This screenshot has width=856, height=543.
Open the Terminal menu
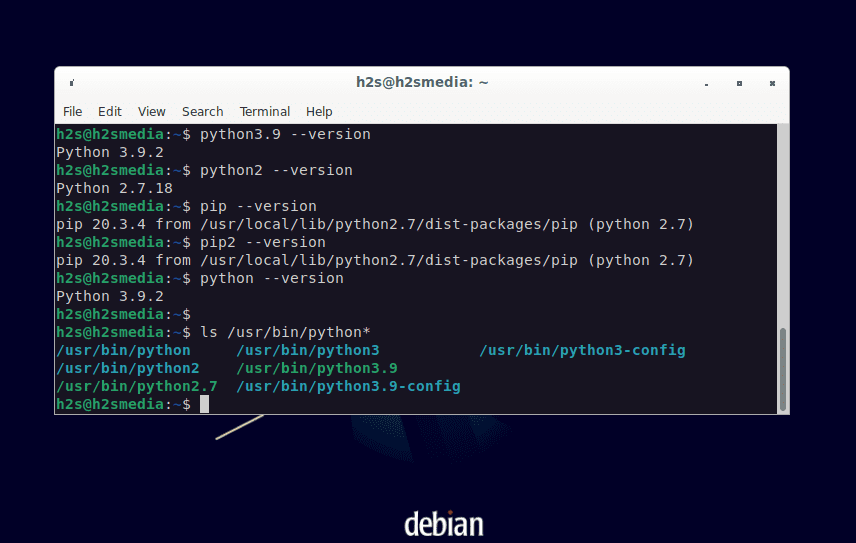coord(265,111)
